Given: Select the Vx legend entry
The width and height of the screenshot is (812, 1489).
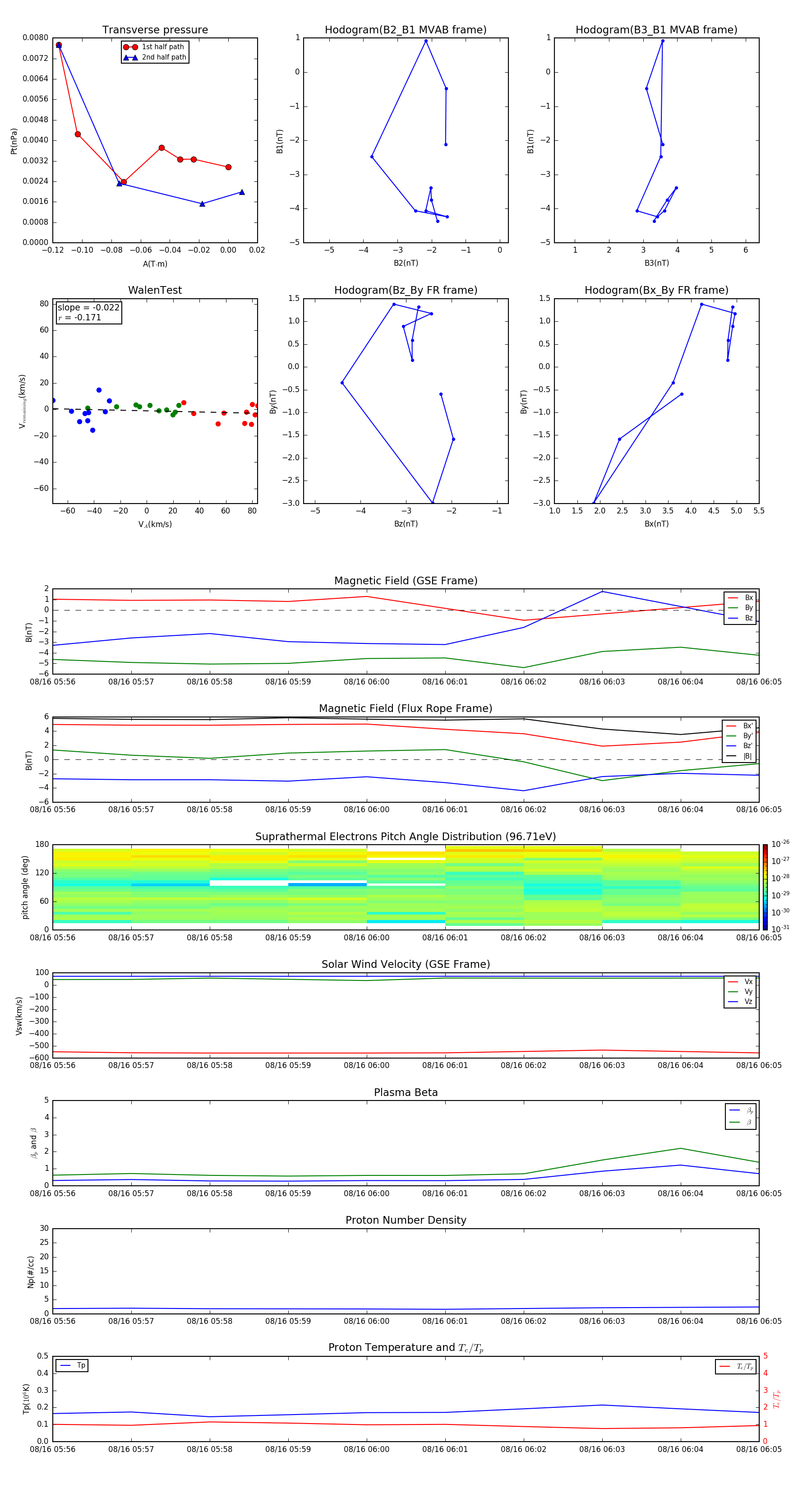Looking at the screenshot, I should pyautogui.click(x=740, y=981).
